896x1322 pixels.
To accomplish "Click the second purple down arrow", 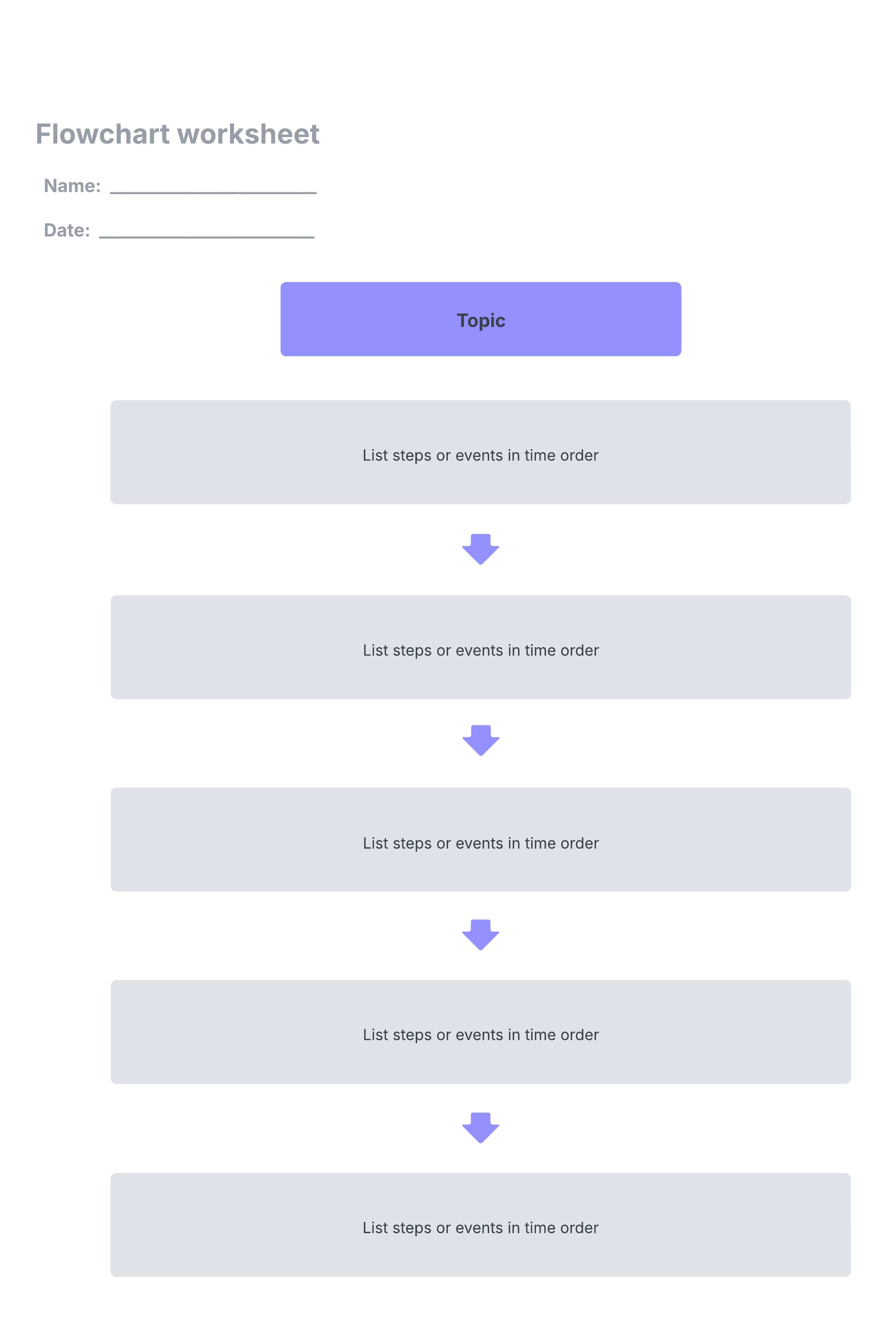I will [480, 739].
